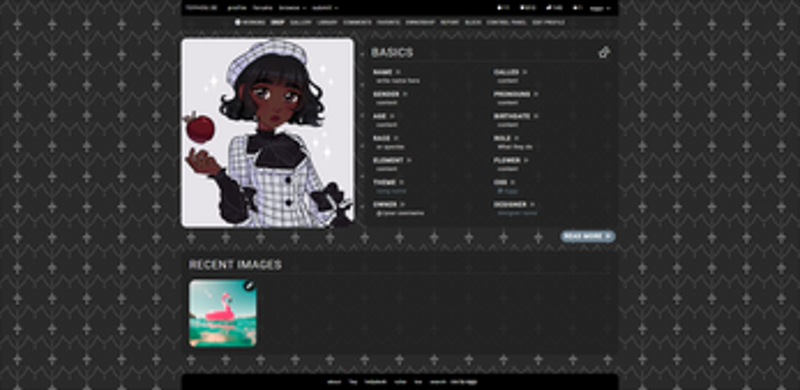Image resolution: width=800 pixels, height=390 pixels.
Task: Click the BLOCK option
Action: (x=473, y=22)
